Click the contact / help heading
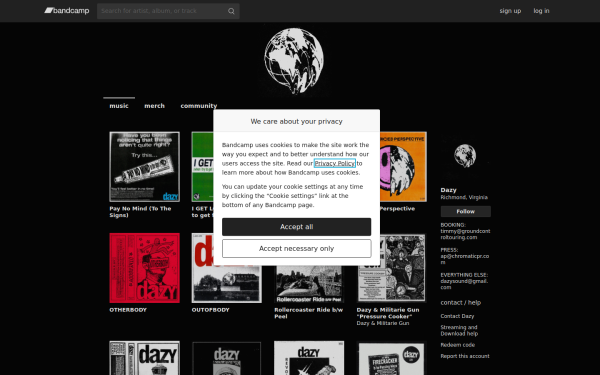 pyautogui.click(x=461, y=302)
